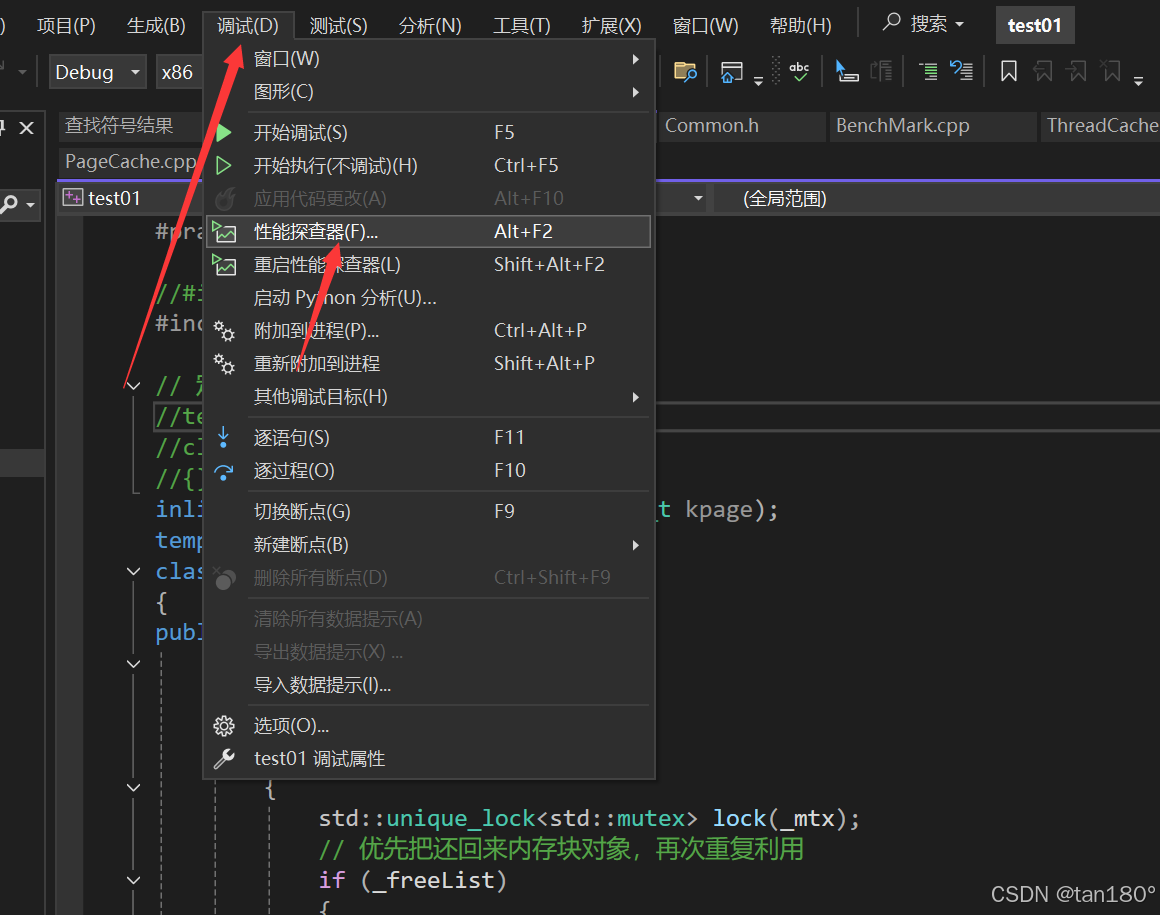Screen dimensions: 1160x915
Task: Switch to the Common.h tab
Action: pos(742,126)
